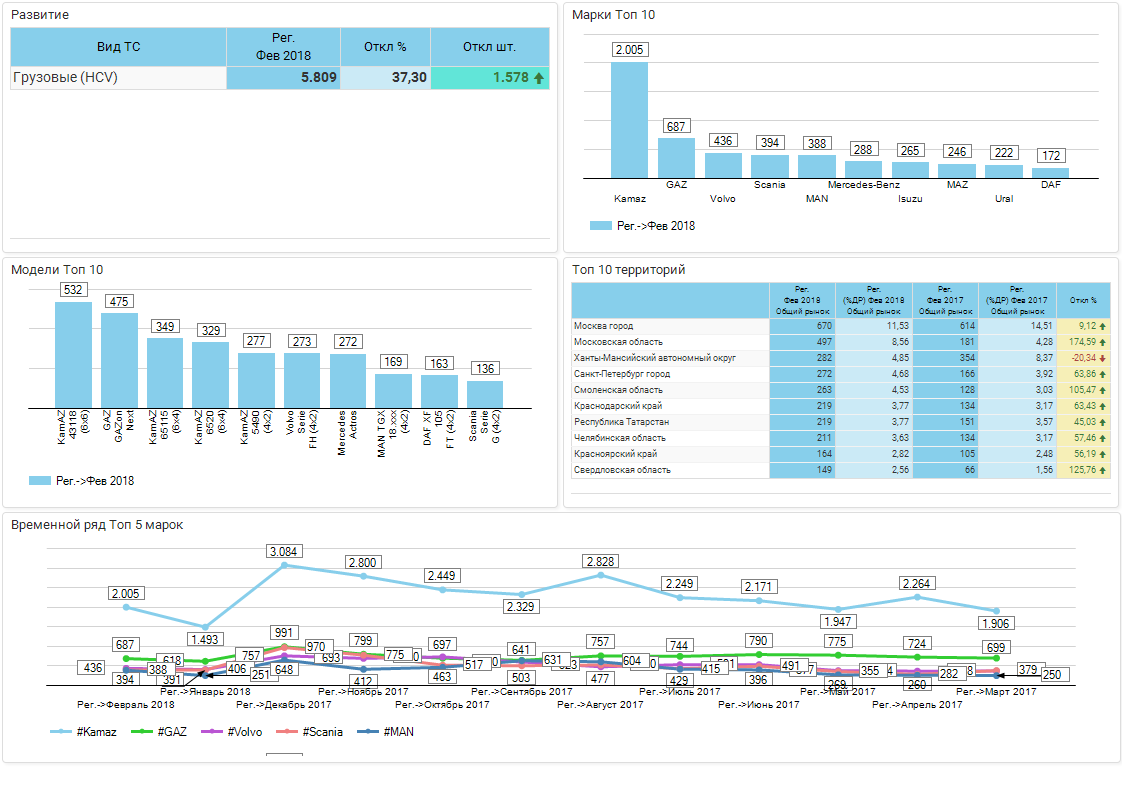Click the Рег.->Фев 2018 legend swatch under Модели

coord(39,481)
